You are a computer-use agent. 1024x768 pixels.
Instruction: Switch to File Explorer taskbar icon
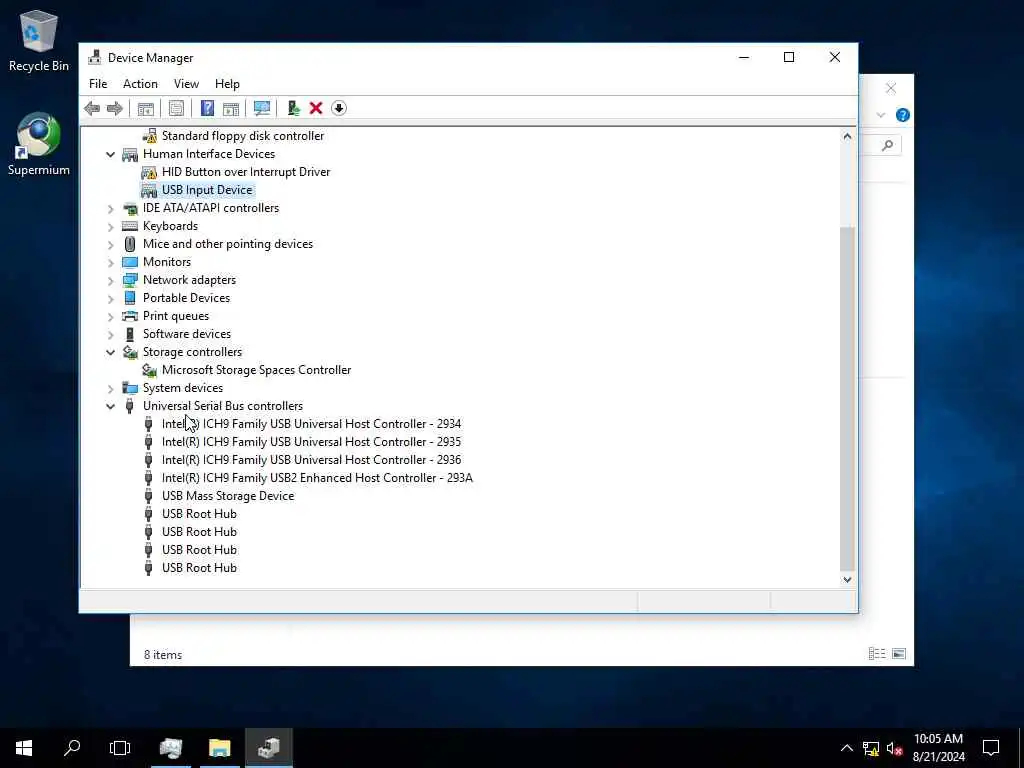219,748
